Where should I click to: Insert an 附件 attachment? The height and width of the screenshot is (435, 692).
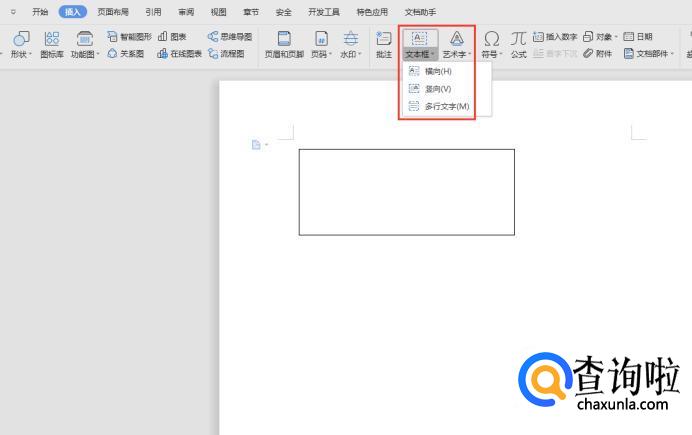click(x=598, y=53)
